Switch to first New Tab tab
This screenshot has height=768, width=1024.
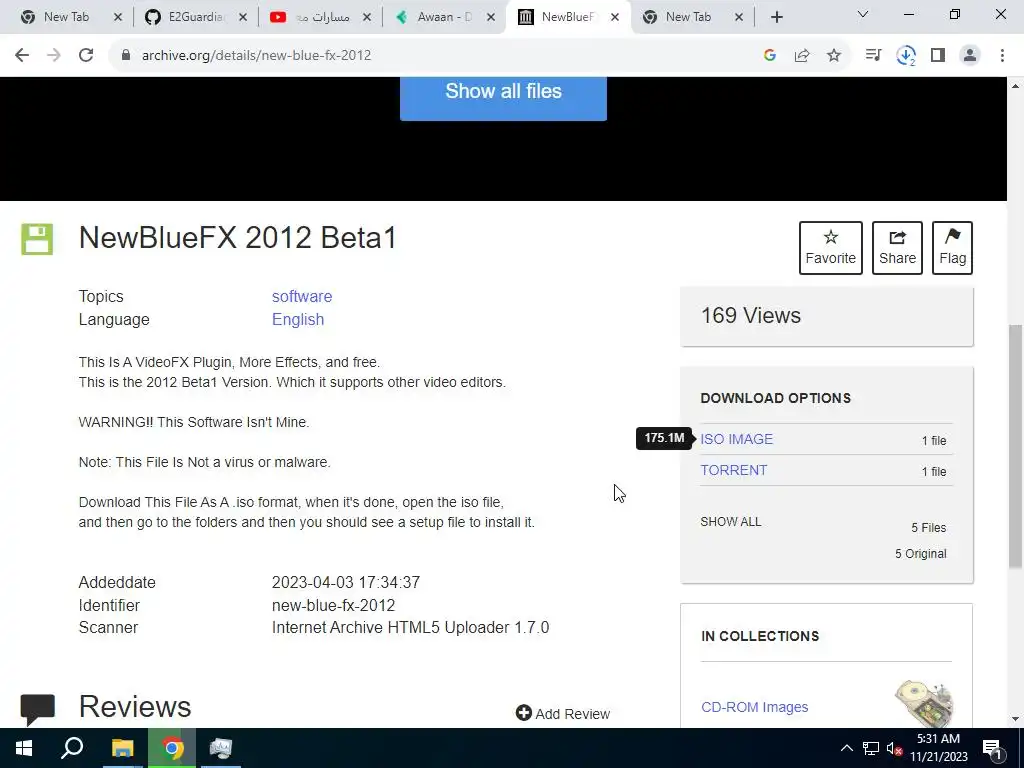[65, 17]
